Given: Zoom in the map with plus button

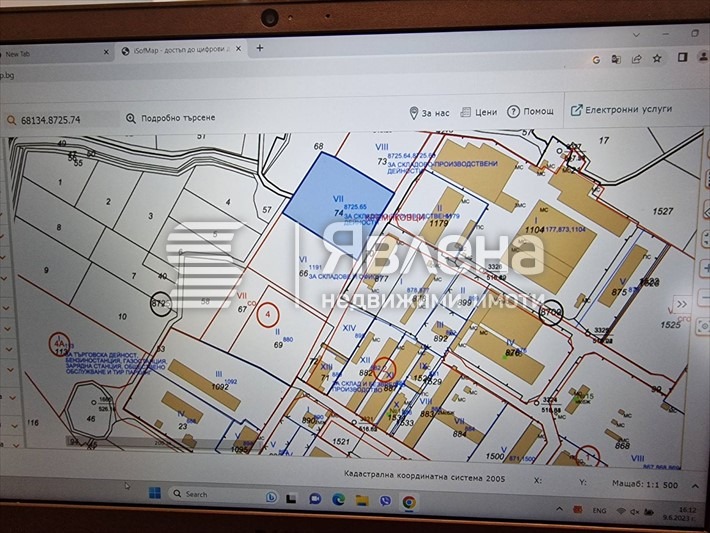Looking at the screenshot, I should pos(705,269).
